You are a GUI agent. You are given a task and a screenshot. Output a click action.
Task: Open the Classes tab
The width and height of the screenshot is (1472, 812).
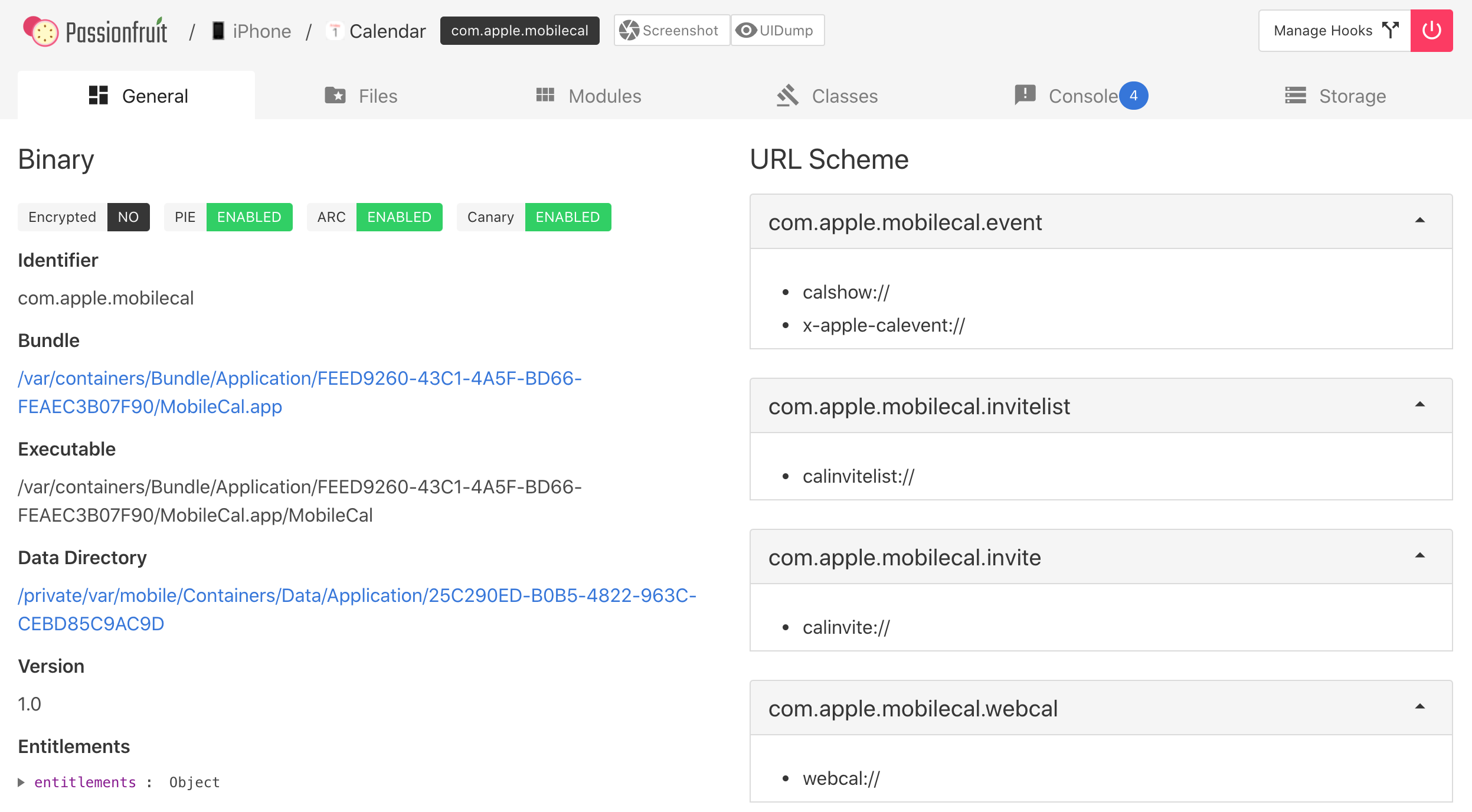[827, 96]
